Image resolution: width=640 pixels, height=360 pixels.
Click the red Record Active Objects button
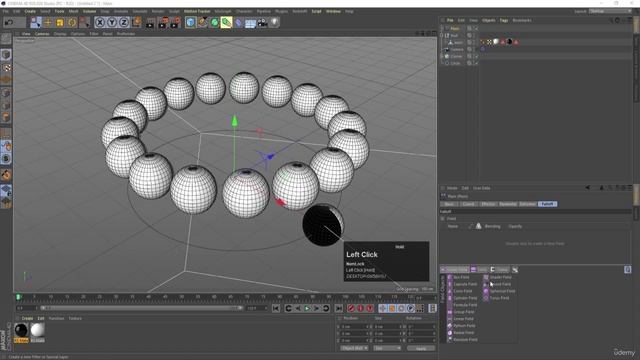click(351, 308)
